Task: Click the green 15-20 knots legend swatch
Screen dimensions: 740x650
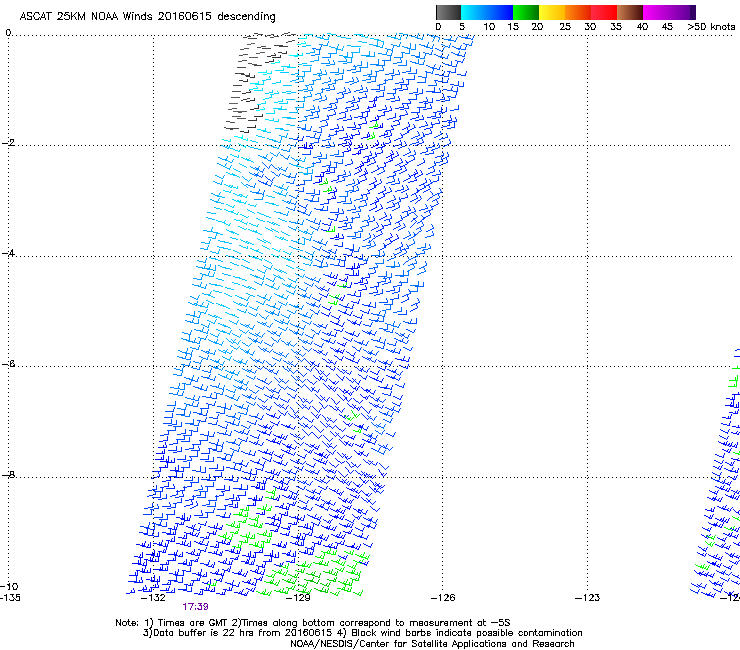Action: tap(526, 12)
